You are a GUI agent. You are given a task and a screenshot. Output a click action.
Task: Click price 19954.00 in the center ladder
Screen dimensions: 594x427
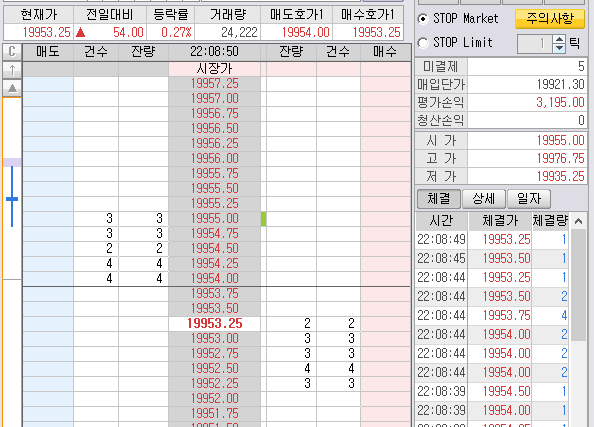(214, 278)
